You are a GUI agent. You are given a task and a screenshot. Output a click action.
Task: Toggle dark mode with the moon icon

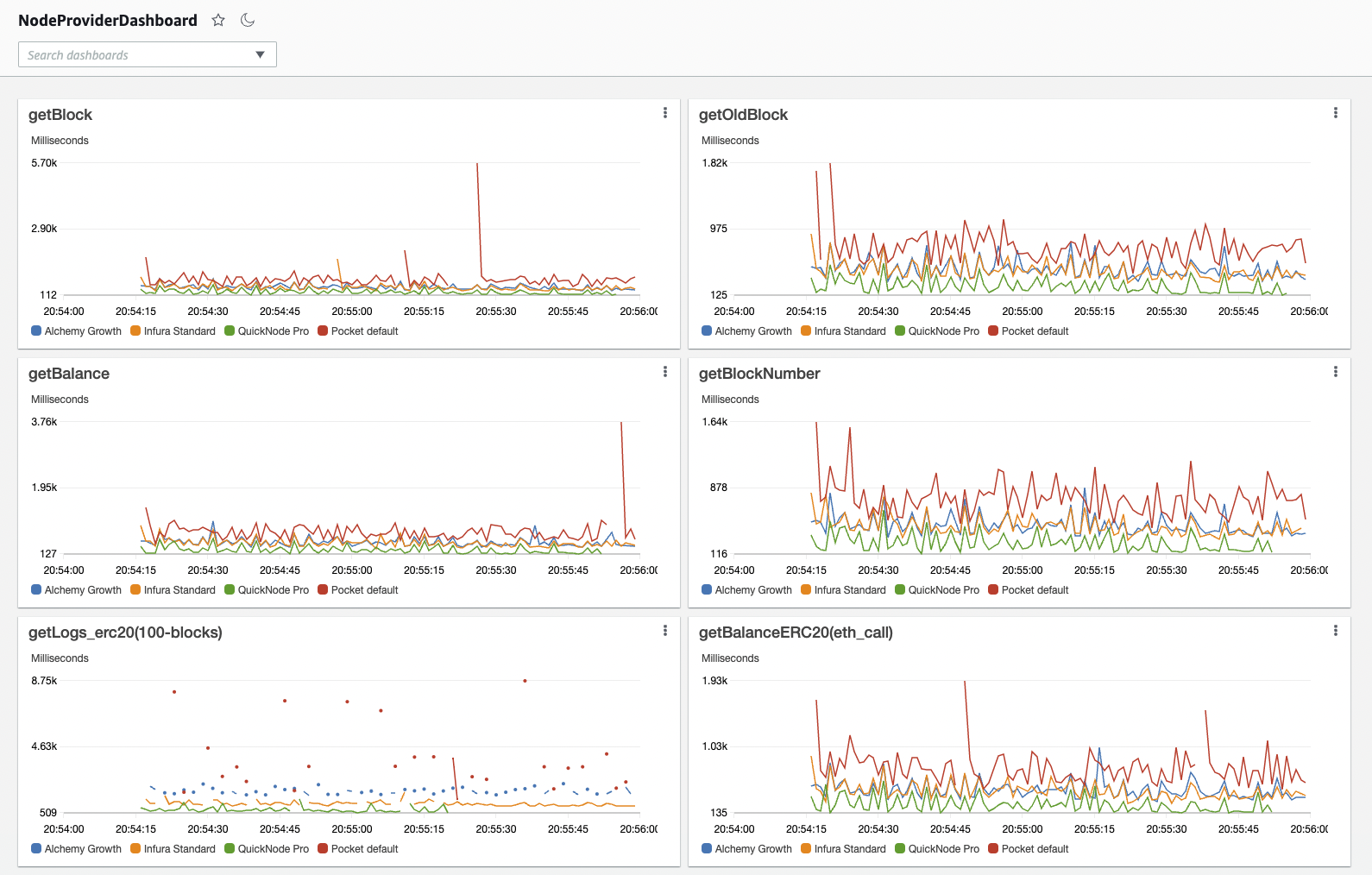[248, 20]
